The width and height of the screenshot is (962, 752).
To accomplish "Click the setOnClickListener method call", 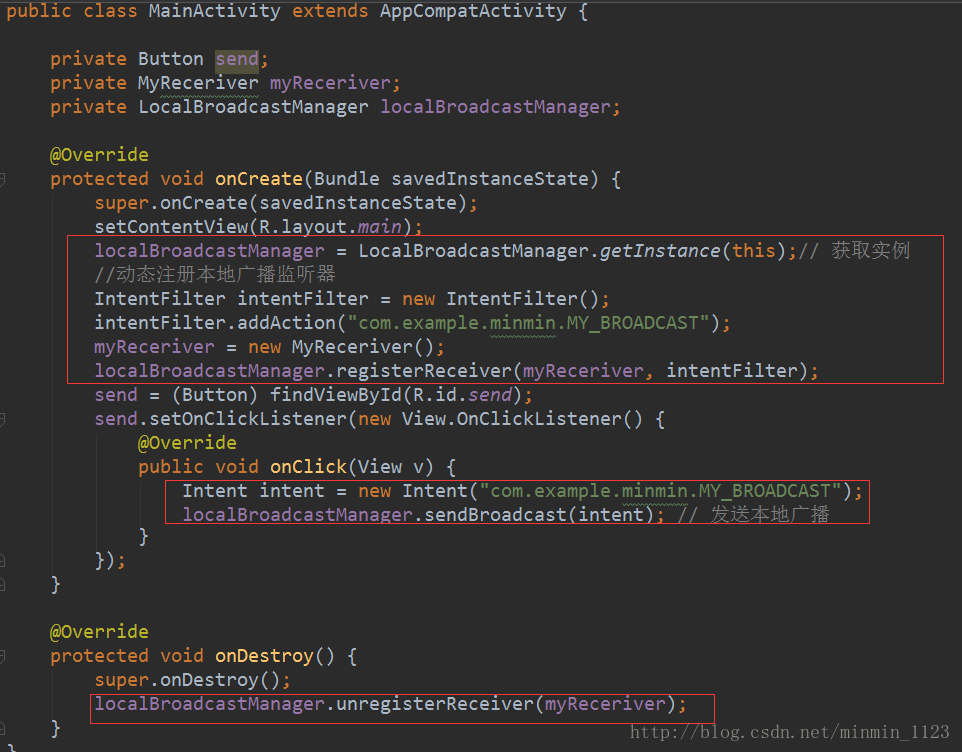I will [x=248, y=419].
